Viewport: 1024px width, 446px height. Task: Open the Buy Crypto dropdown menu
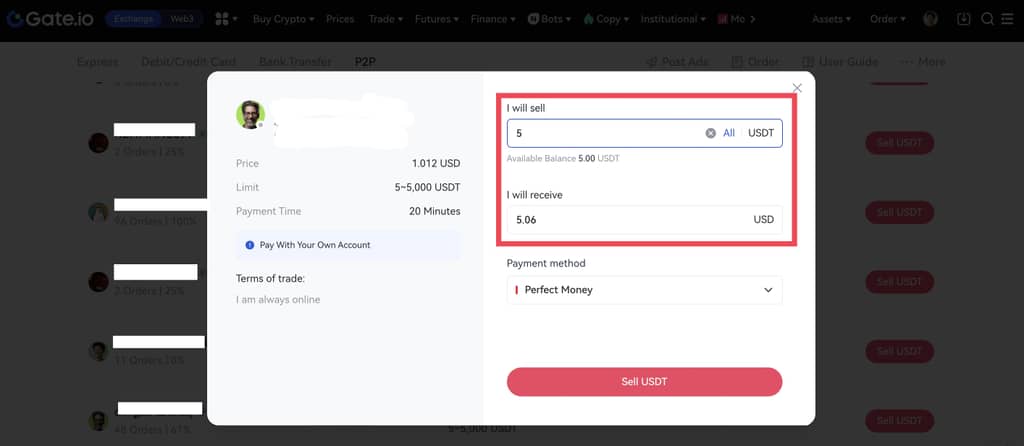282,19
